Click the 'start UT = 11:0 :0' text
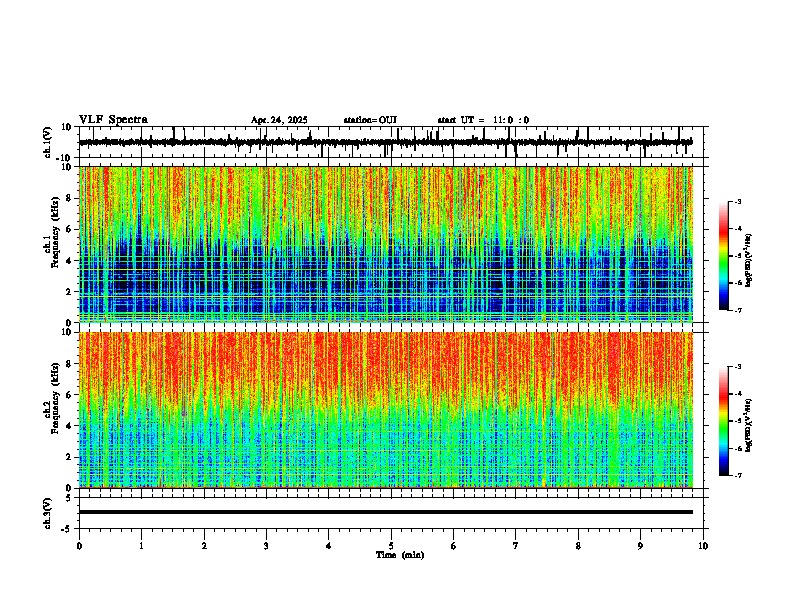792x612 pixels. (483, 120)
